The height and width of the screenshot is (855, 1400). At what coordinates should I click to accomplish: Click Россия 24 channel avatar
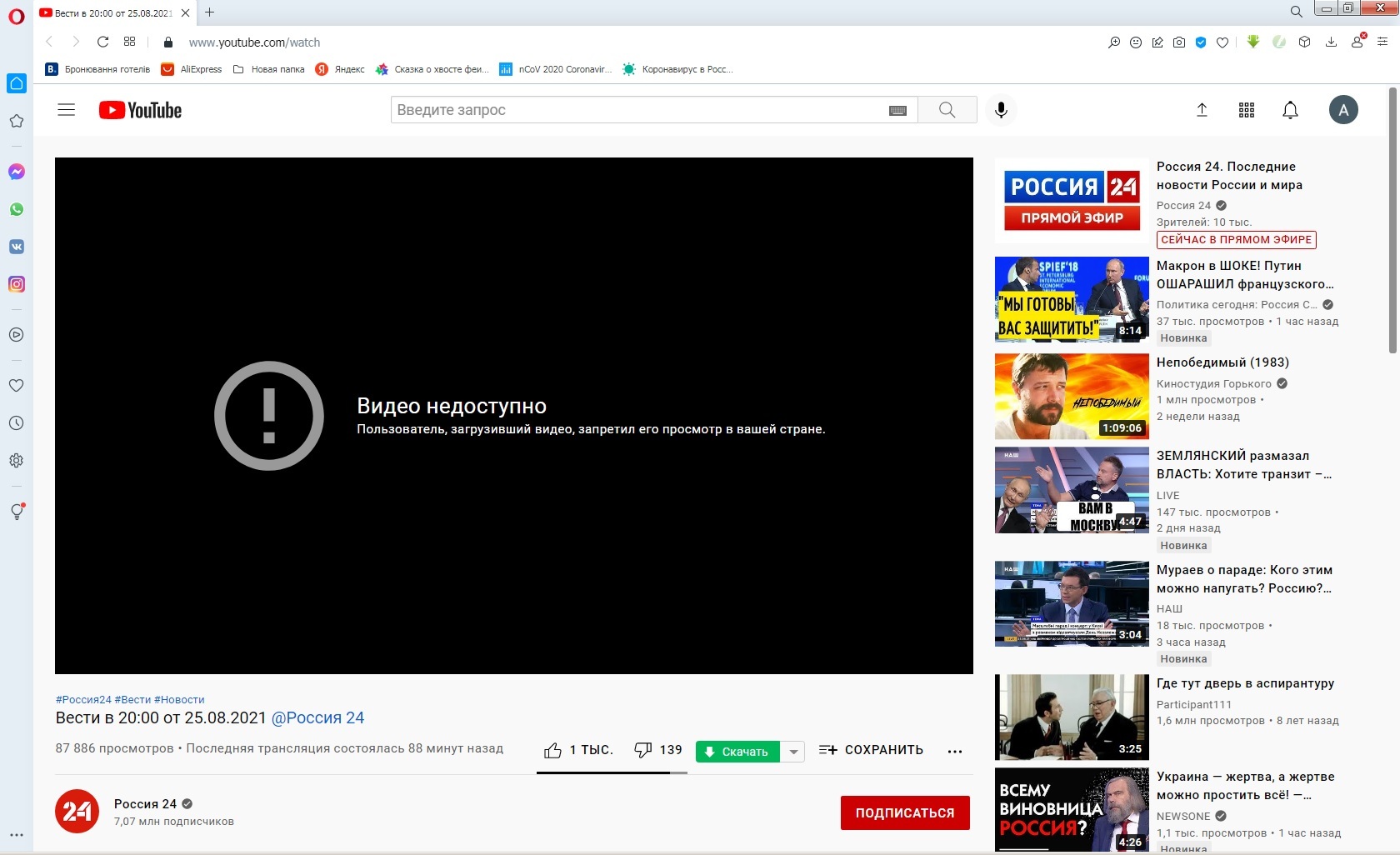point(77,811)
